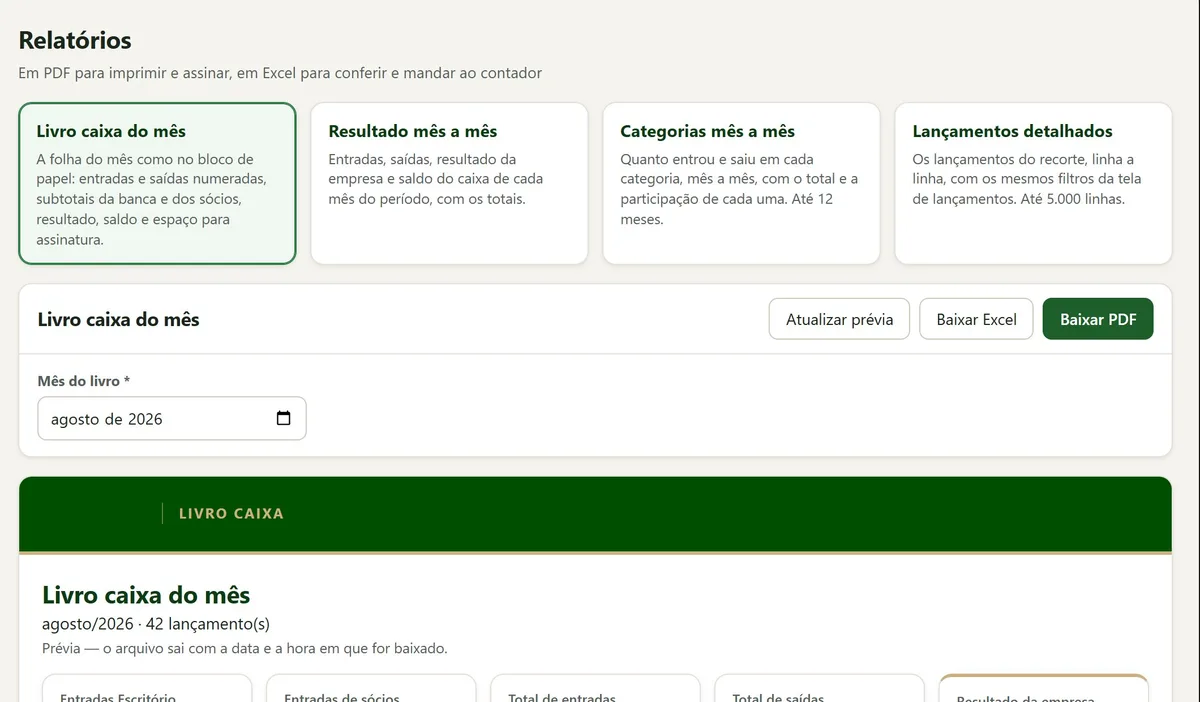
Task: Click the LIVRO CAIXA banner label
Action: 231,513
